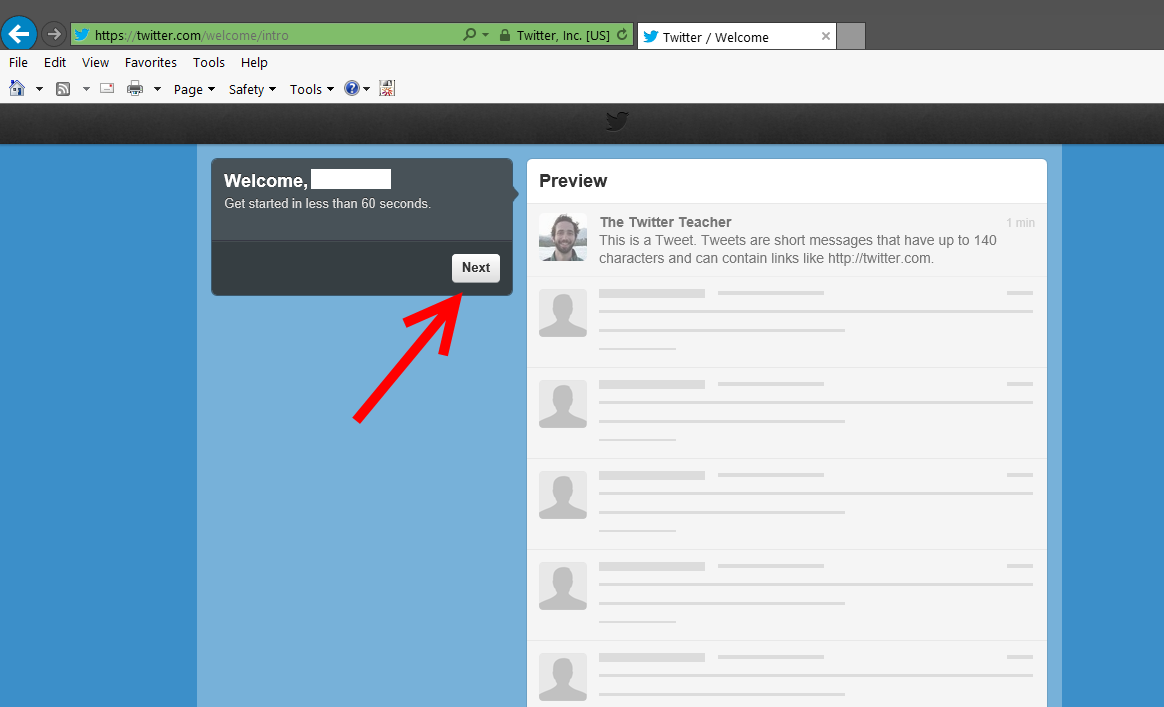Open the Favorites menu
Viewport: 1164px width, 707px height.
click(150, 62)
